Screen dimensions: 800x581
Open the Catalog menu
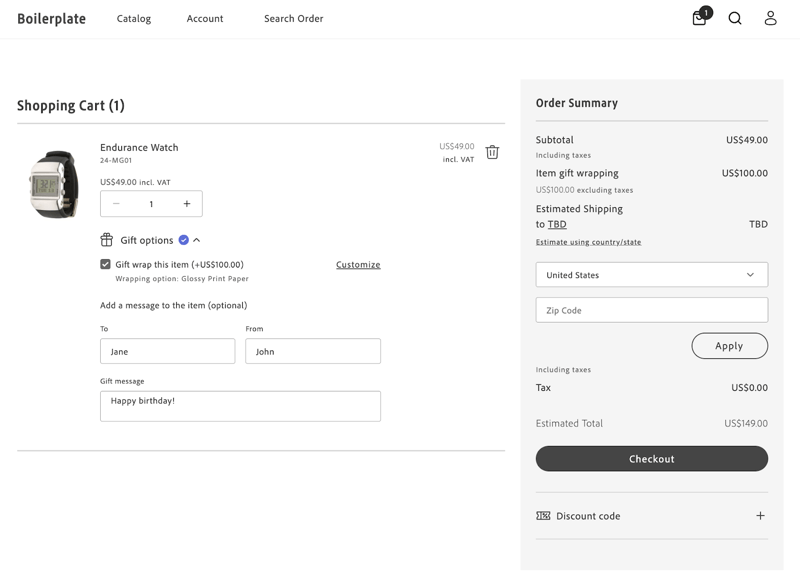pyautogui.click(x=134, y=18)
